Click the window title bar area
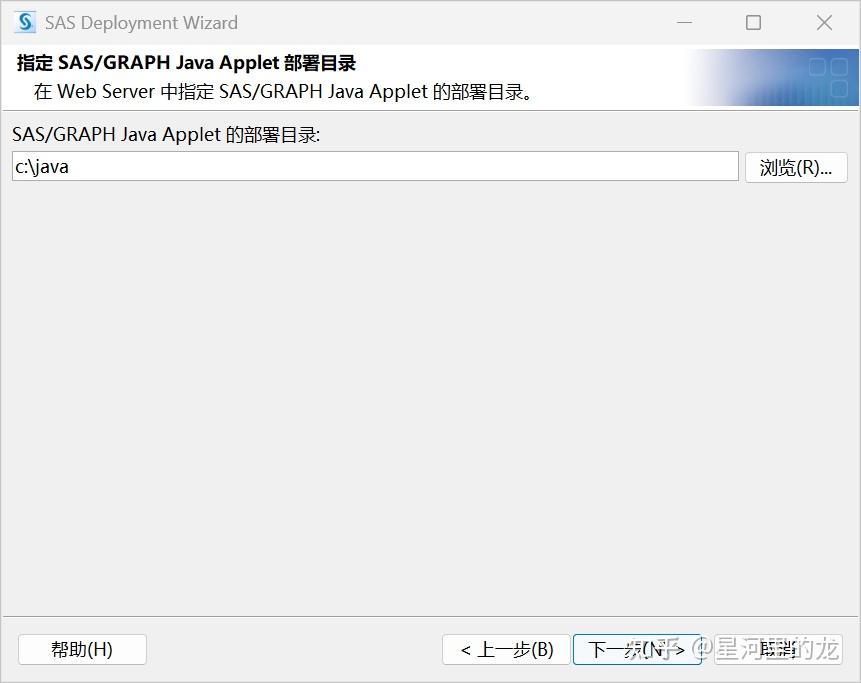The width and height of the screenshot is (861, 683). click(x=400, y=22)
